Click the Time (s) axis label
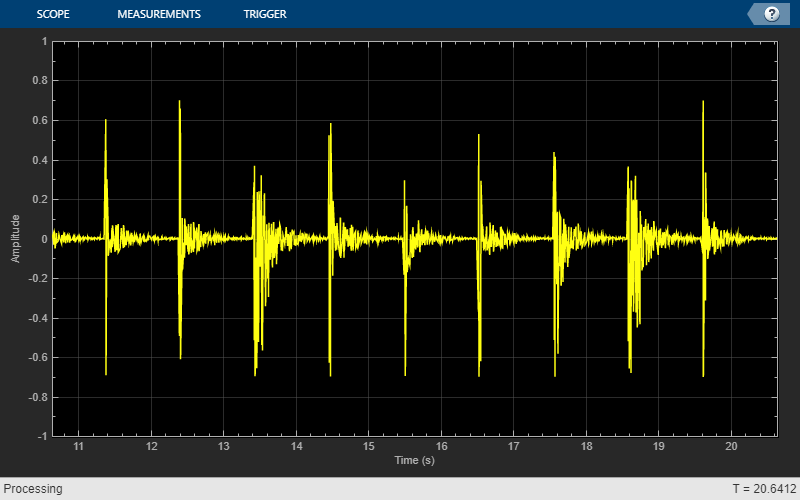Viewport: 800px width, 500px height. (414, 460)
